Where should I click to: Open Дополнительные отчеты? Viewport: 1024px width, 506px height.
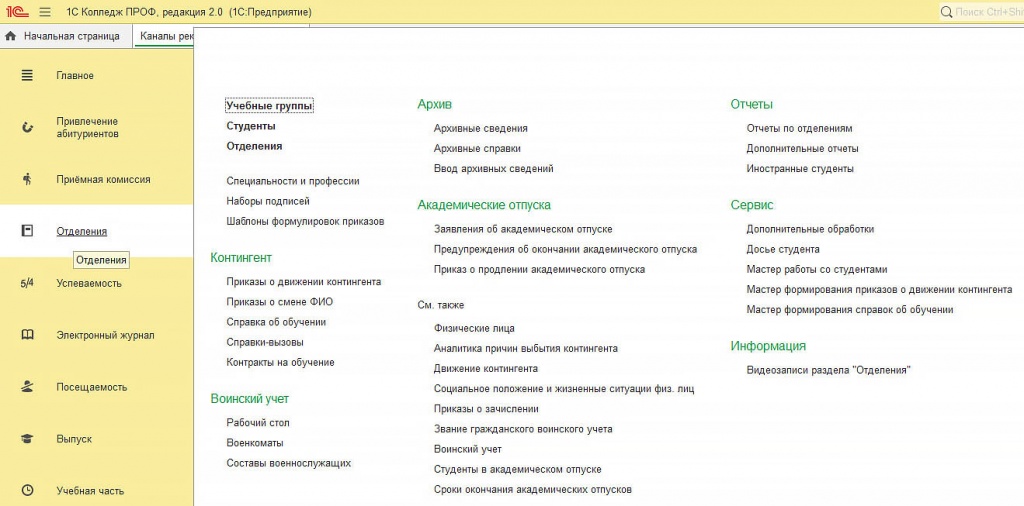pyautogui.click(x=802, y=149)
